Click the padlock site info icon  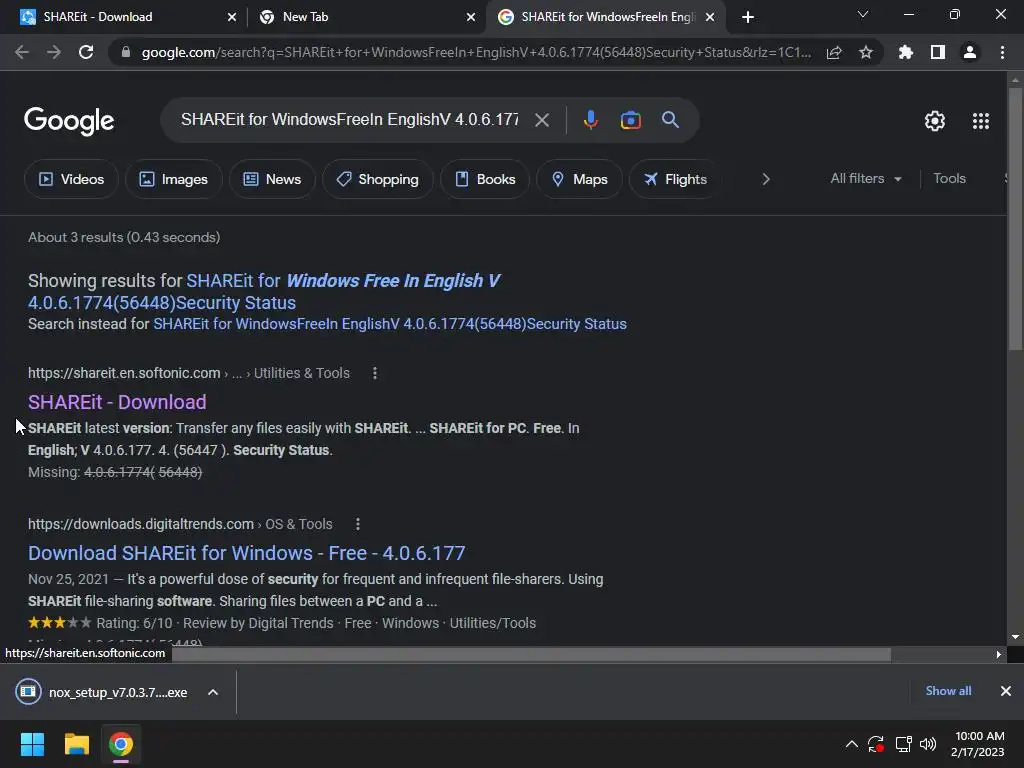click(126, 52)
